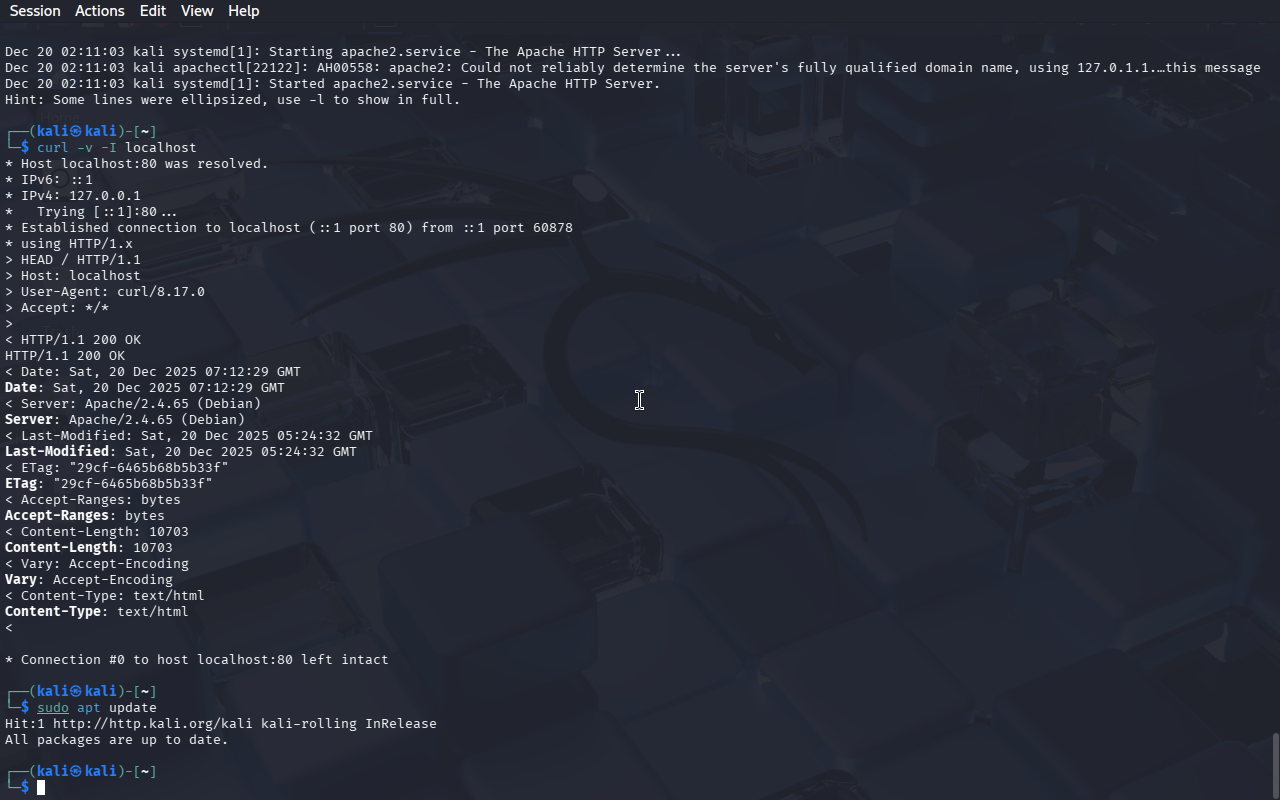Click the 'HTTP/1.1 200 OK' response line
The width and height of the screenshot is (1280, 800).
[x=65, y=356]
